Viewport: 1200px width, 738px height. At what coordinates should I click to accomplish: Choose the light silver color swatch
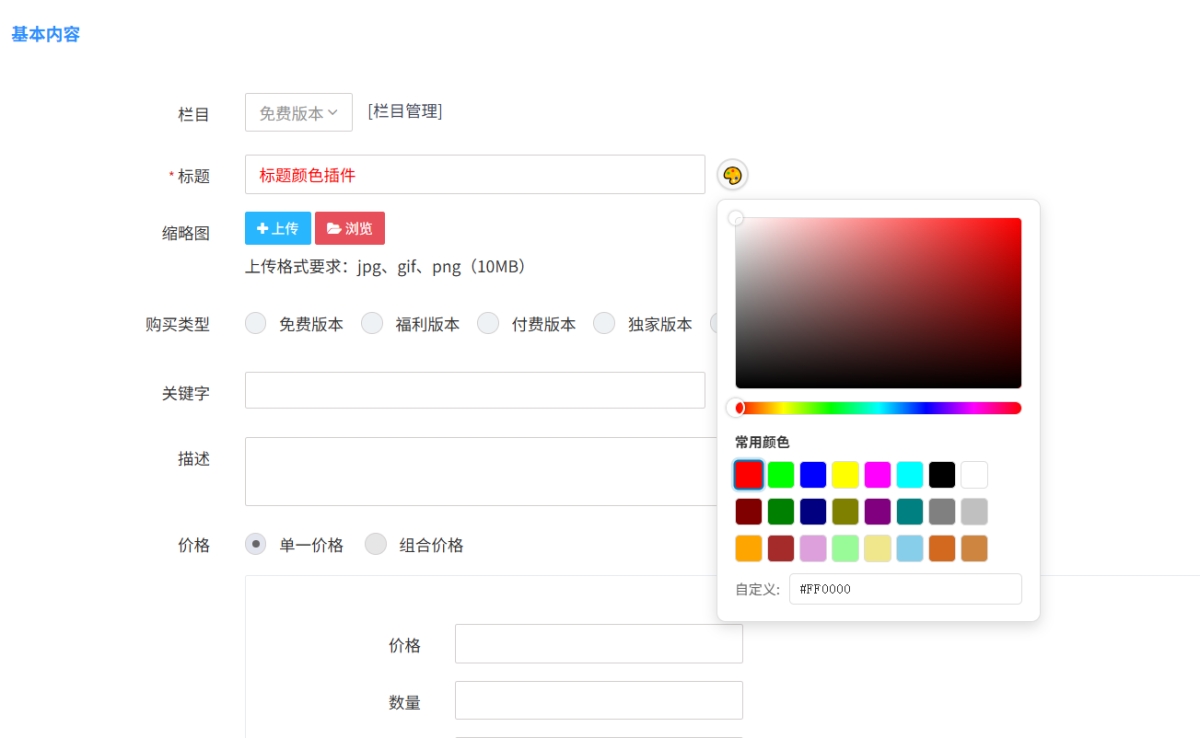(974, 511)
